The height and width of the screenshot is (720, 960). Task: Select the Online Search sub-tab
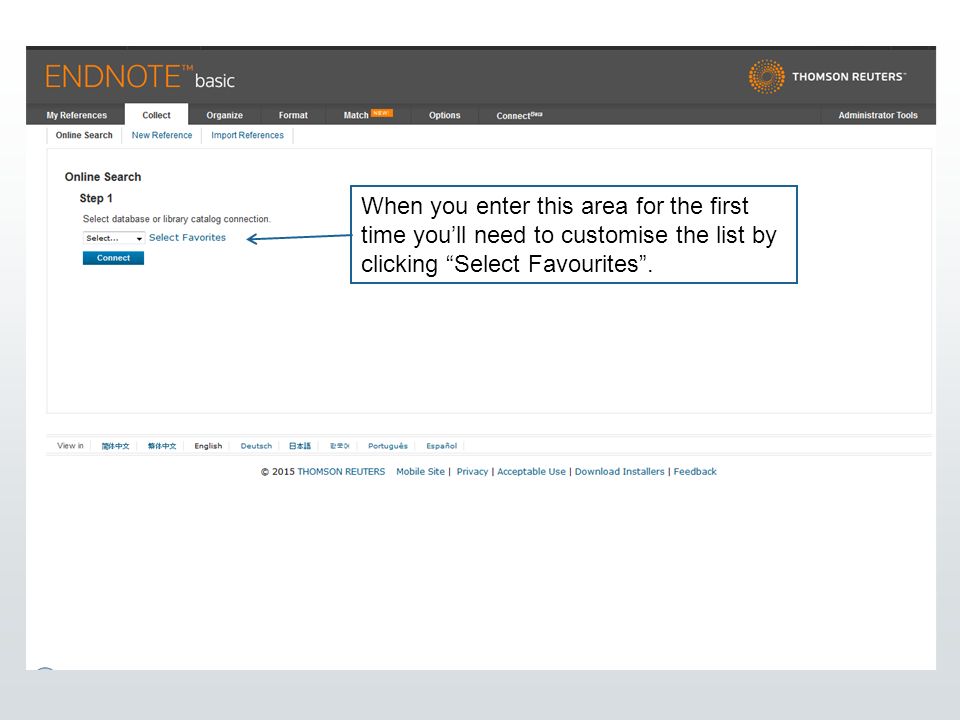pyautogui.click(x=84, y=135)
